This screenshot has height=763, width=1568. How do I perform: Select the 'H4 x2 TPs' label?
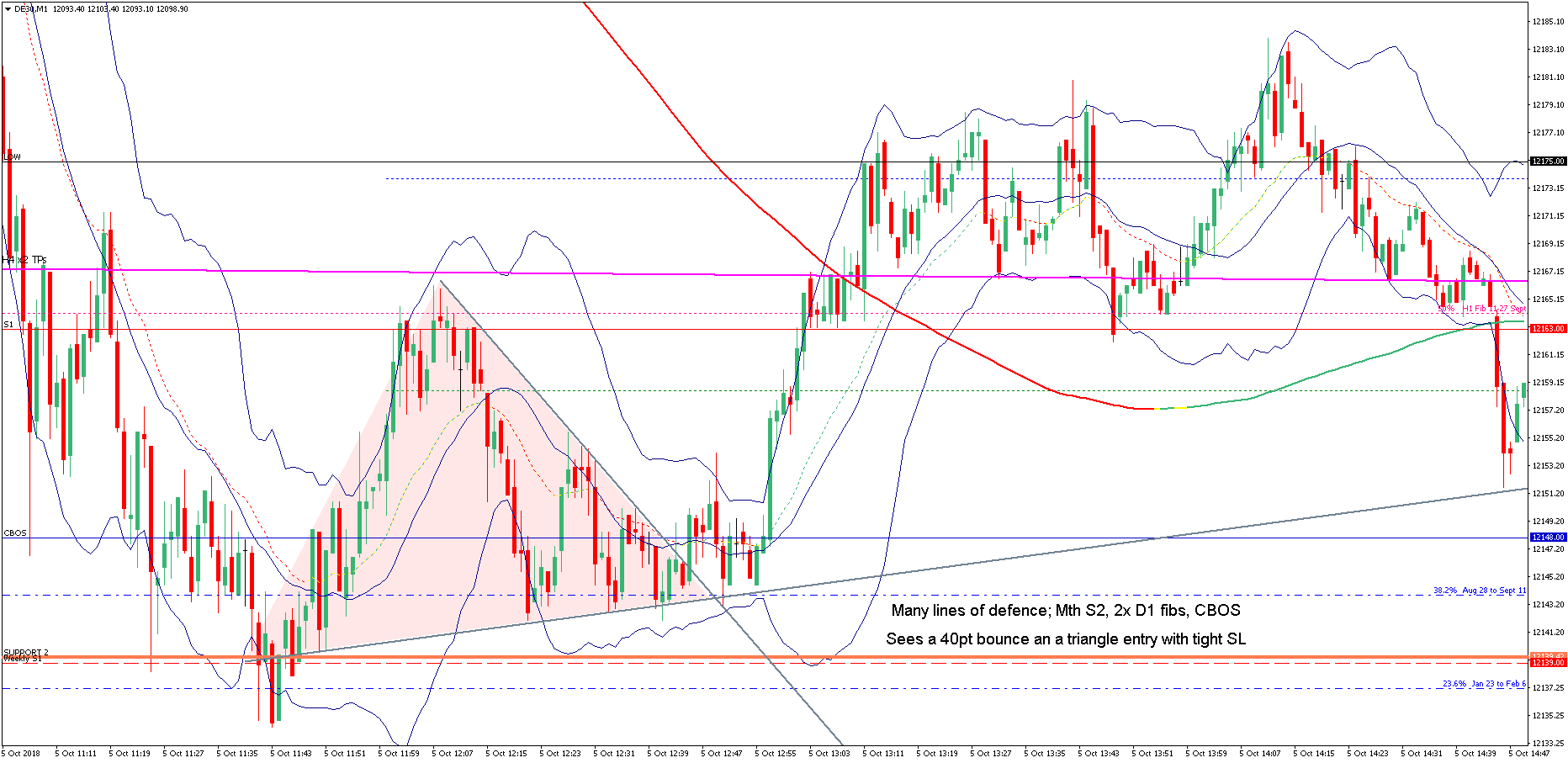click(x=25, y=260)
